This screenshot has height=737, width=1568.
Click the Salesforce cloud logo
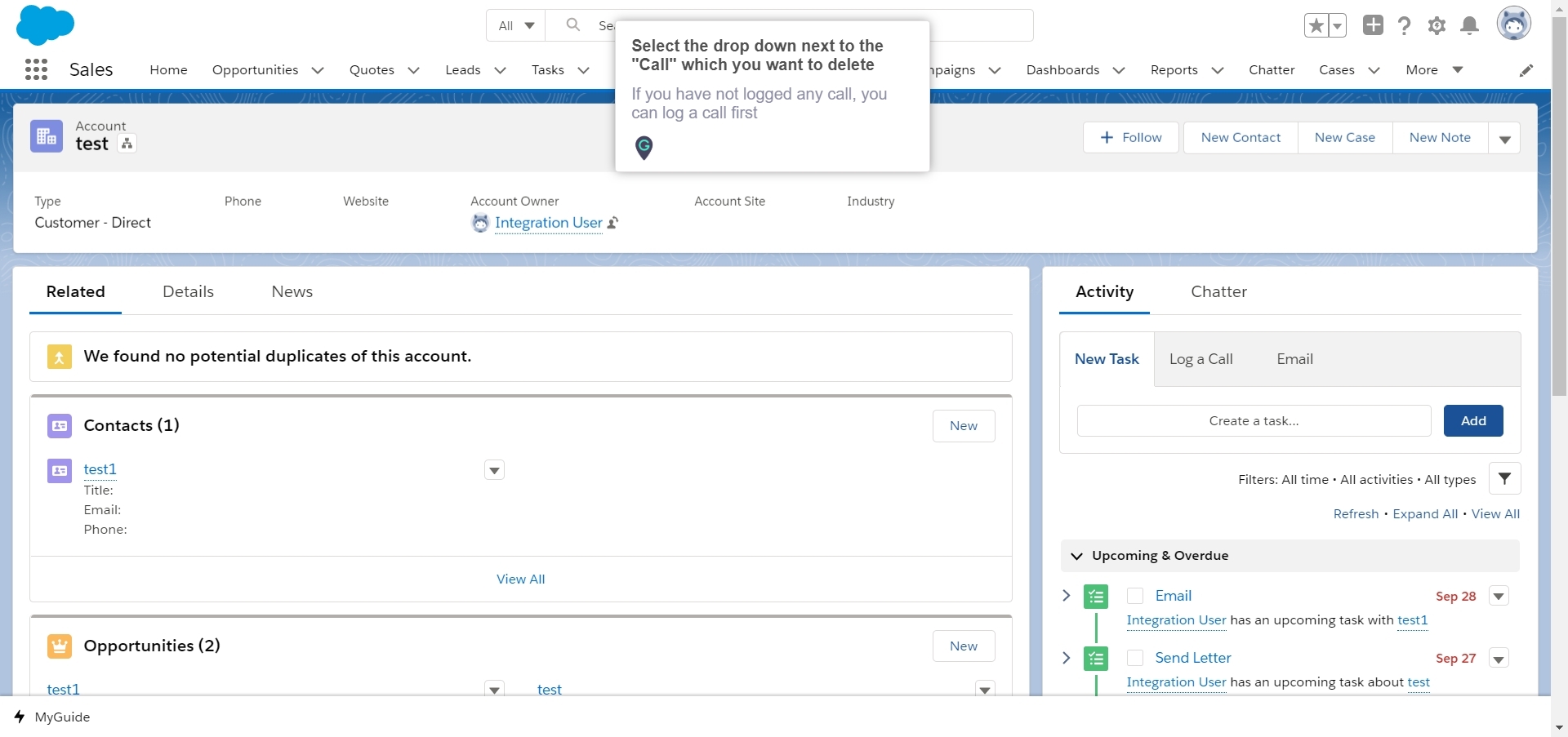click(x=45, y=24)
